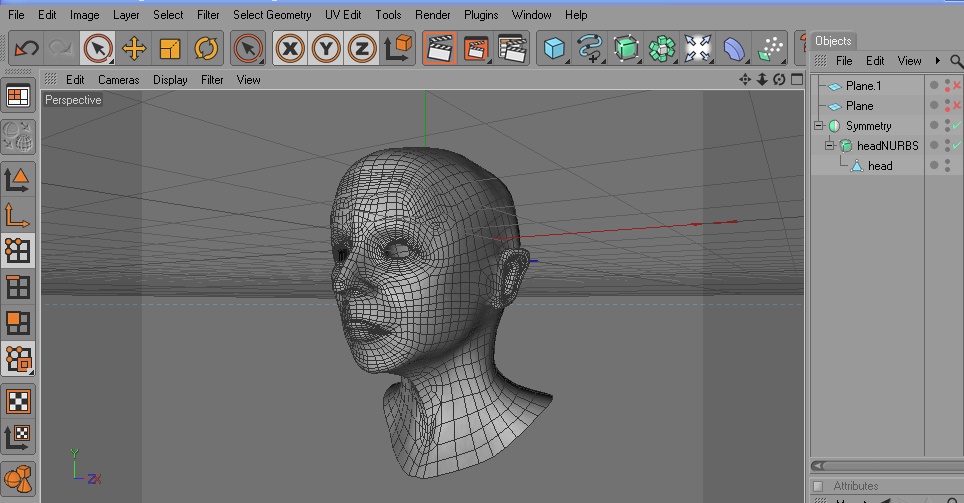Open the spline tools icon
The width and height of the screenshot is (964, 503).
(x=591, y=48)
